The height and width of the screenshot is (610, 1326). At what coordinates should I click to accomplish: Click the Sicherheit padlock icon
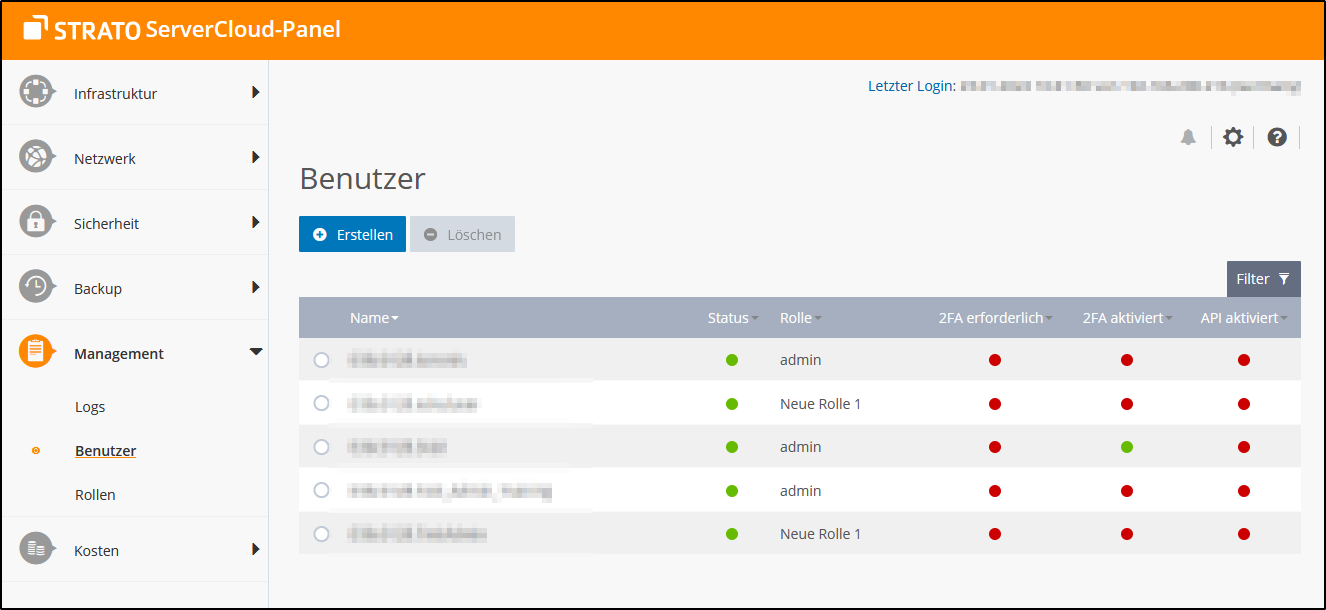[x=36, y=222]
